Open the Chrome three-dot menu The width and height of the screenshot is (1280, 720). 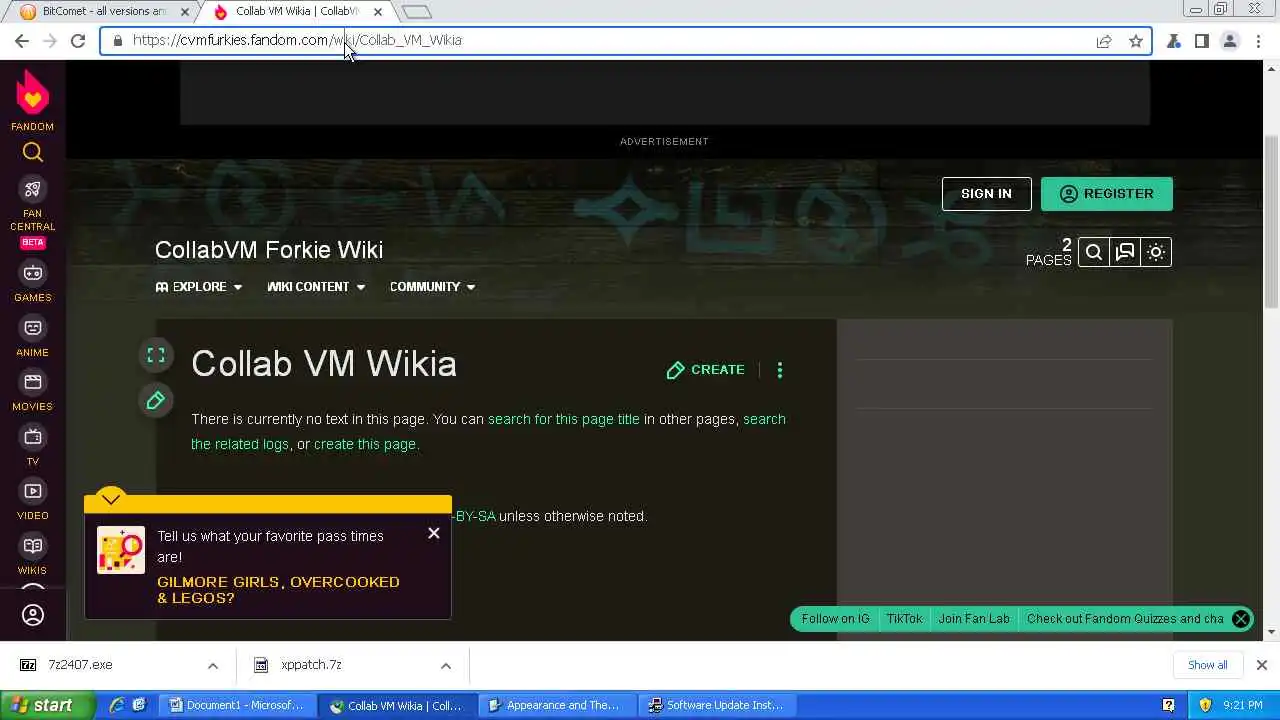[1258, 41]
